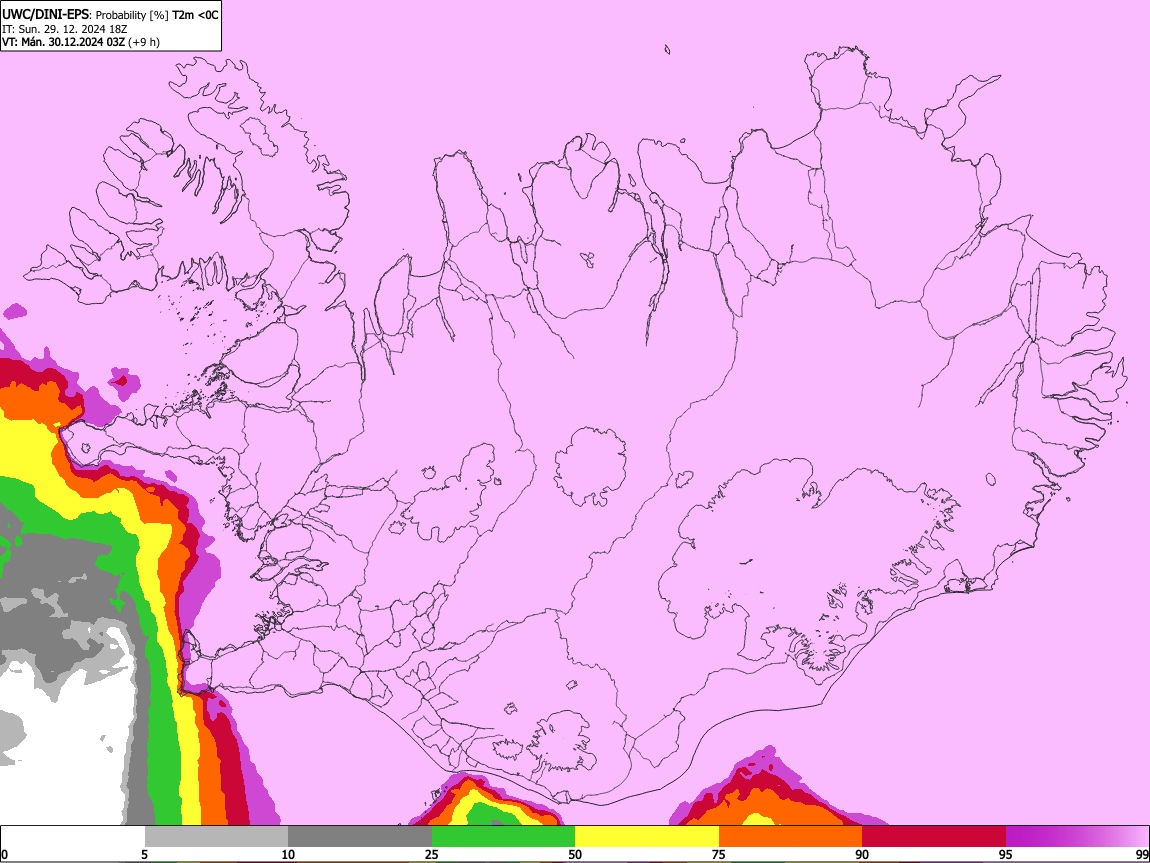Click the legend tick label '25'

tap(432, 855)
